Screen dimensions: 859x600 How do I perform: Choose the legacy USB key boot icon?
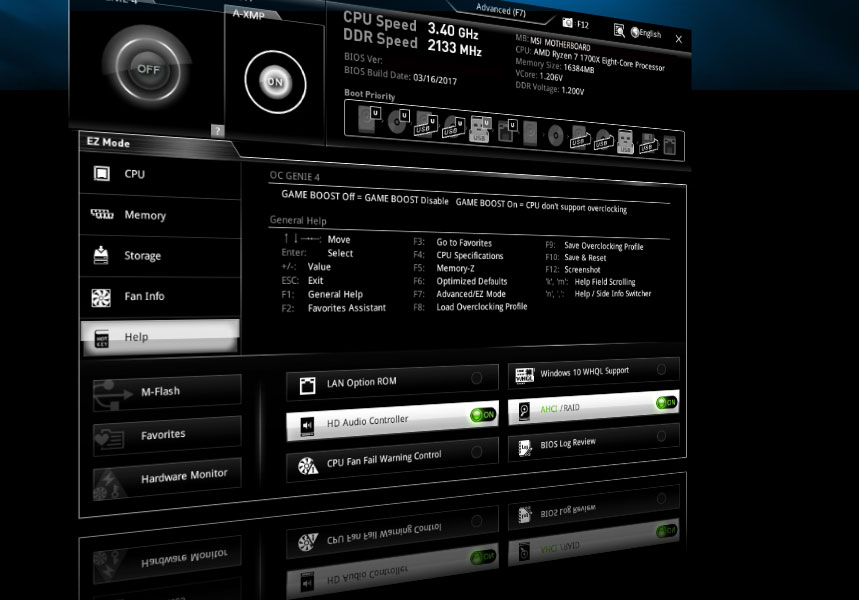point(625,142)
